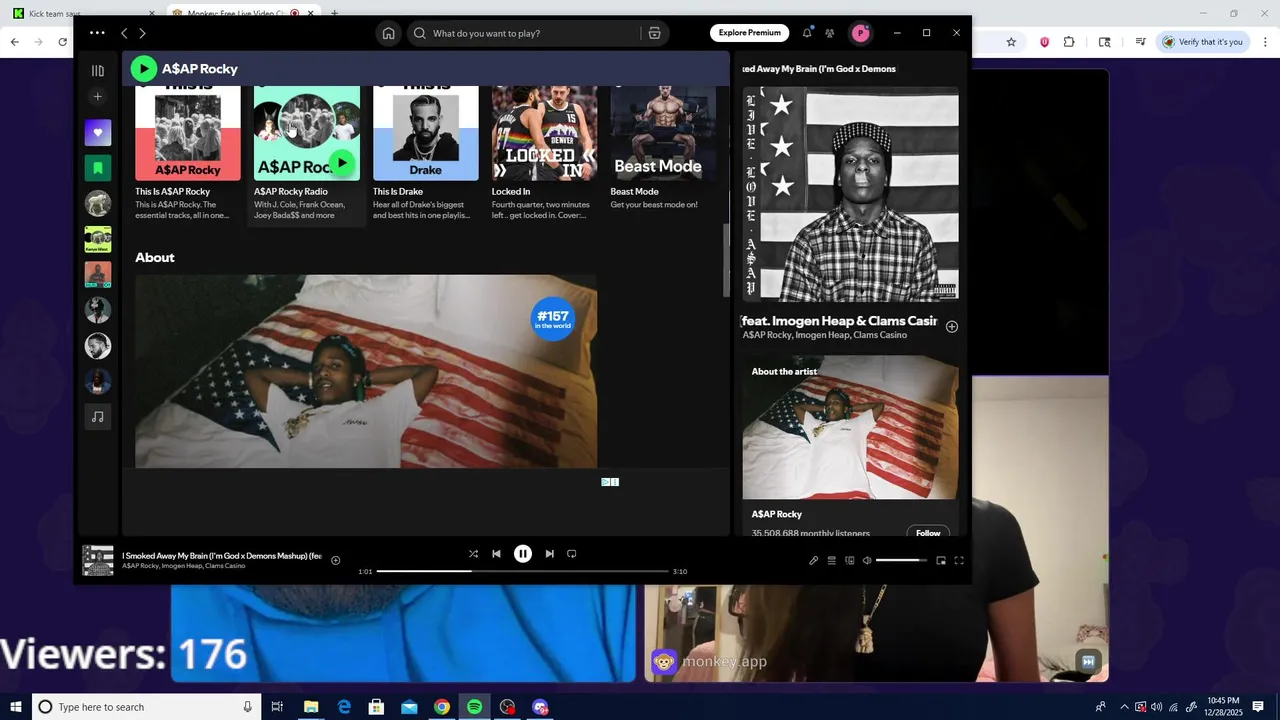
Task: Seek within the song progress bar
Action: [x=522, y=571]
